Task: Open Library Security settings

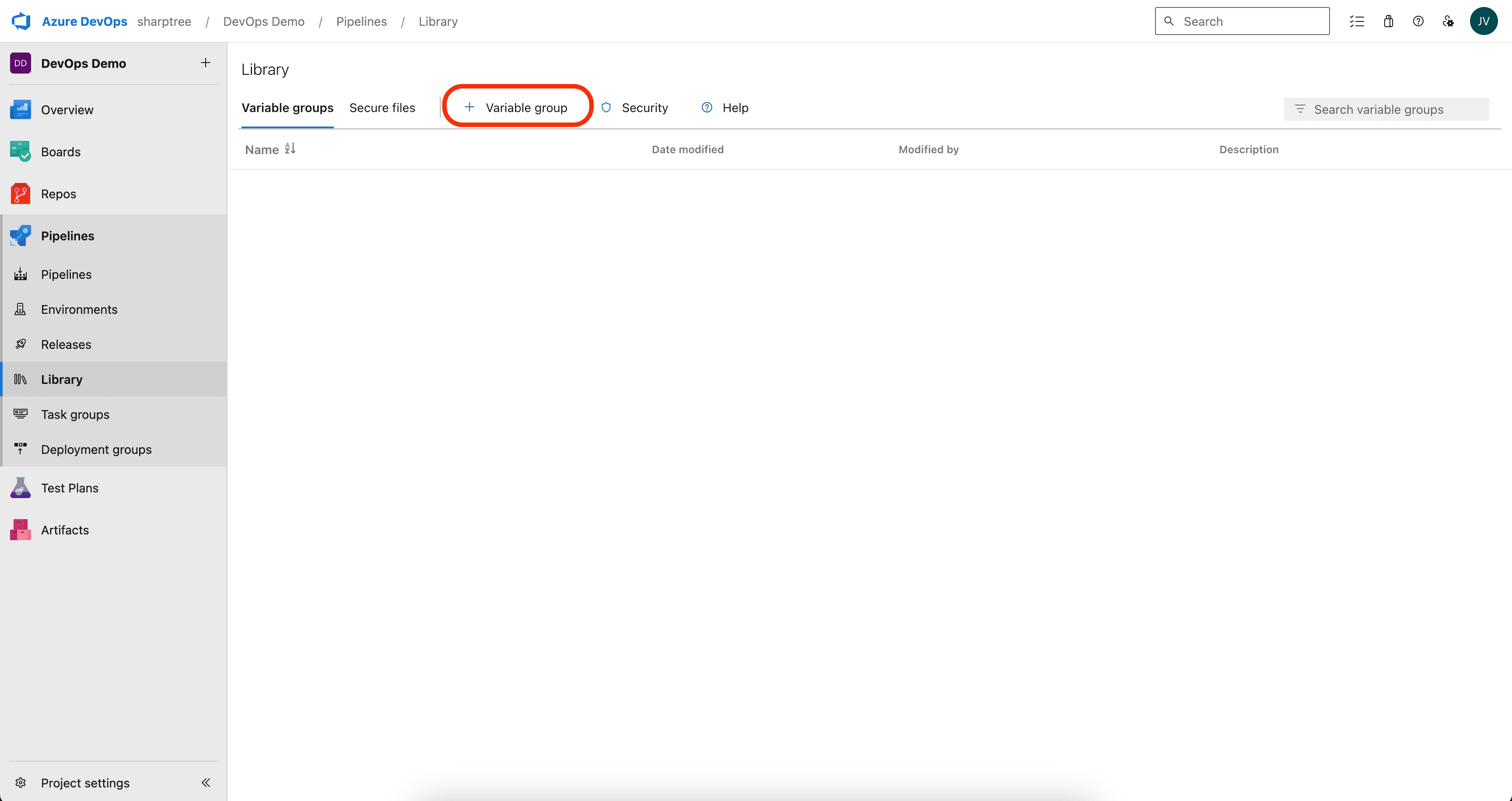Action: point(634,108)
